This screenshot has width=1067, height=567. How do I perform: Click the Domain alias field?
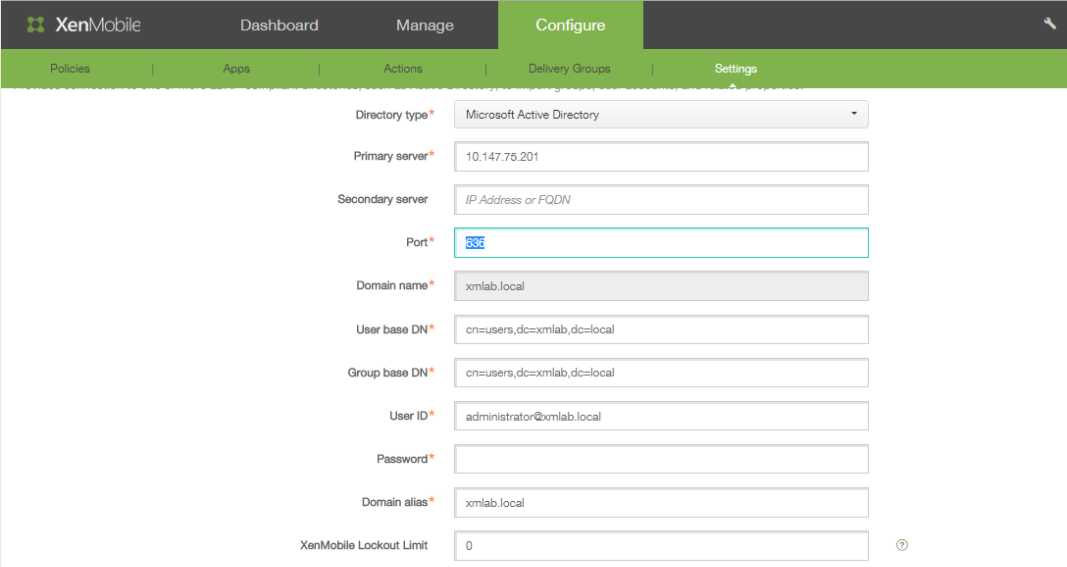click(660, 502)
